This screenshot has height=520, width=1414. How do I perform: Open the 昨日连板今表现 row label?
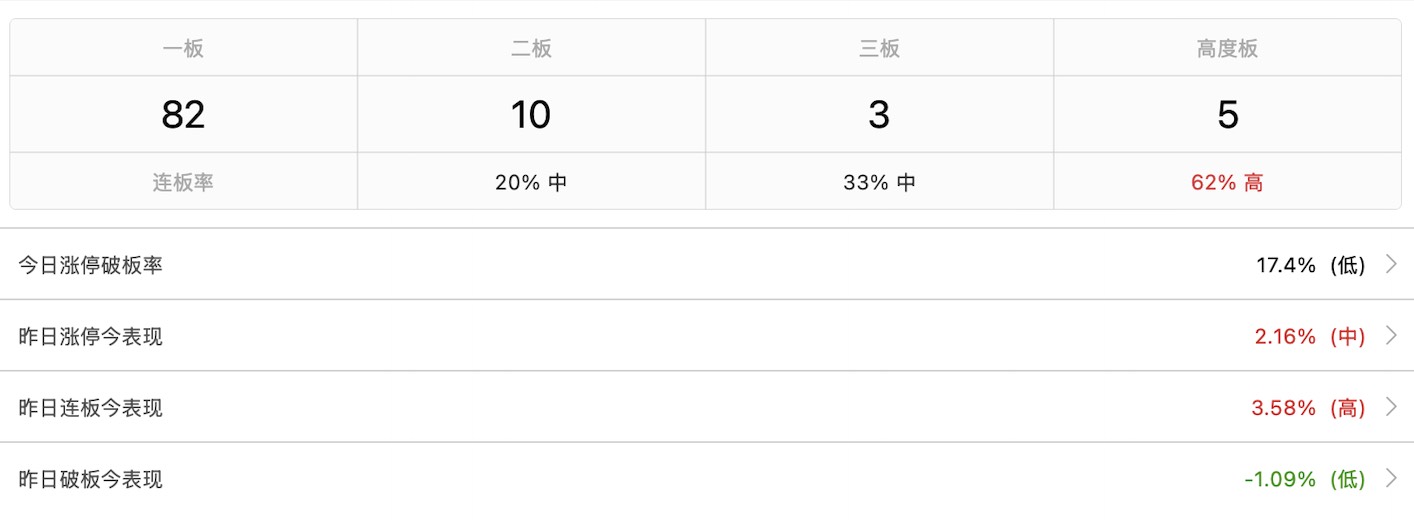(x=91, y=408)
